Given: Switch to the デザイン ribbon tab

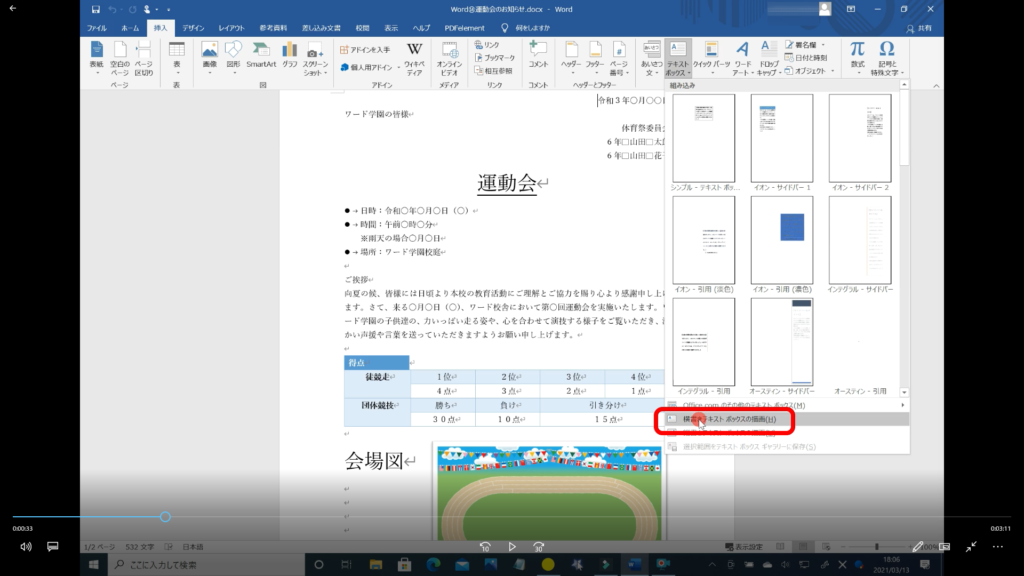Looking at the screenshot, I should tap(193, 28).
